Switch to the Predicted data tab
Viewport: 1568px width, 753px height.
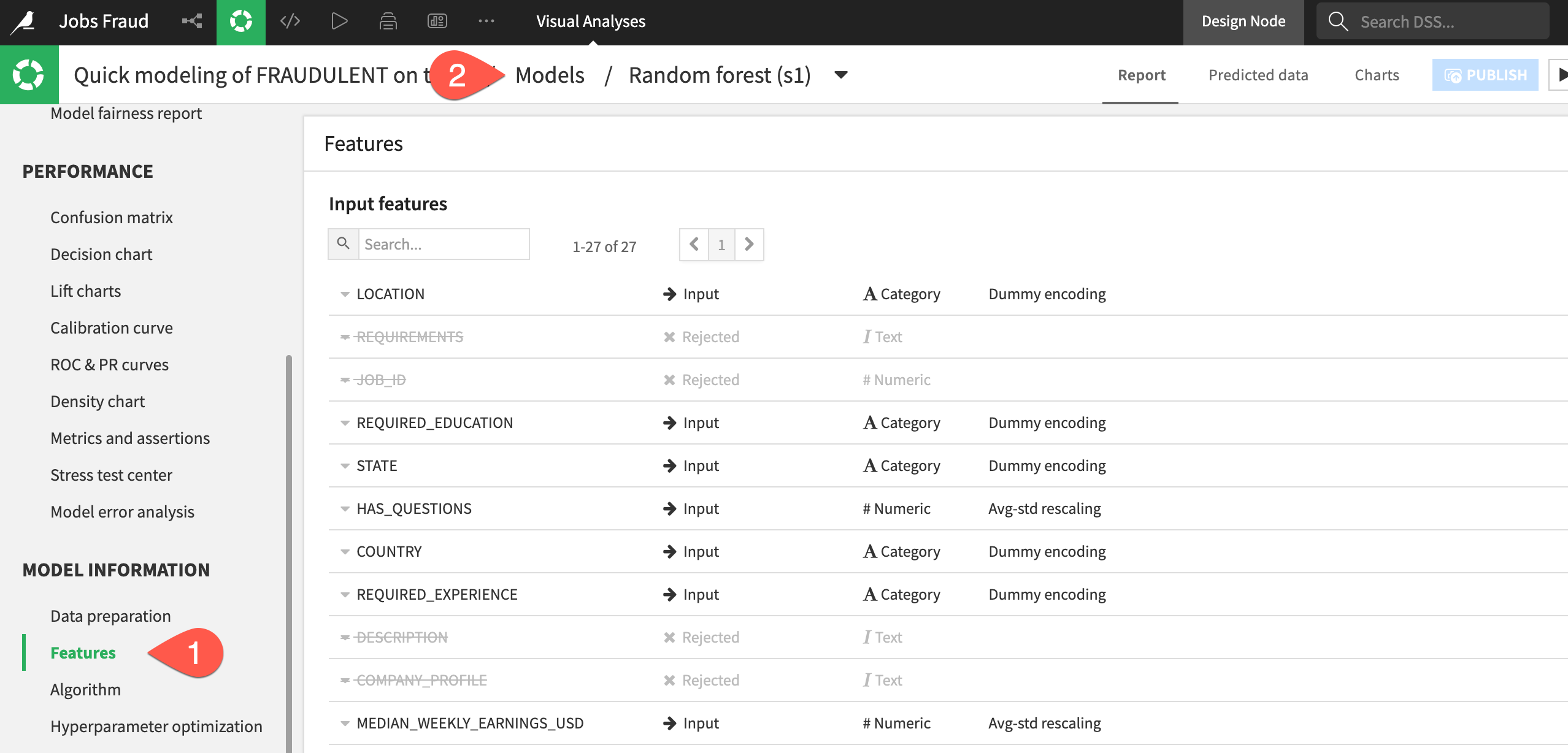click(1258, 75)
